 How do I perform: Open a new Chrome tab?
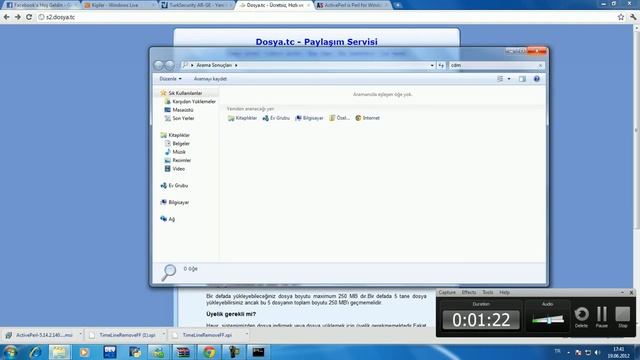pos(398,5)
